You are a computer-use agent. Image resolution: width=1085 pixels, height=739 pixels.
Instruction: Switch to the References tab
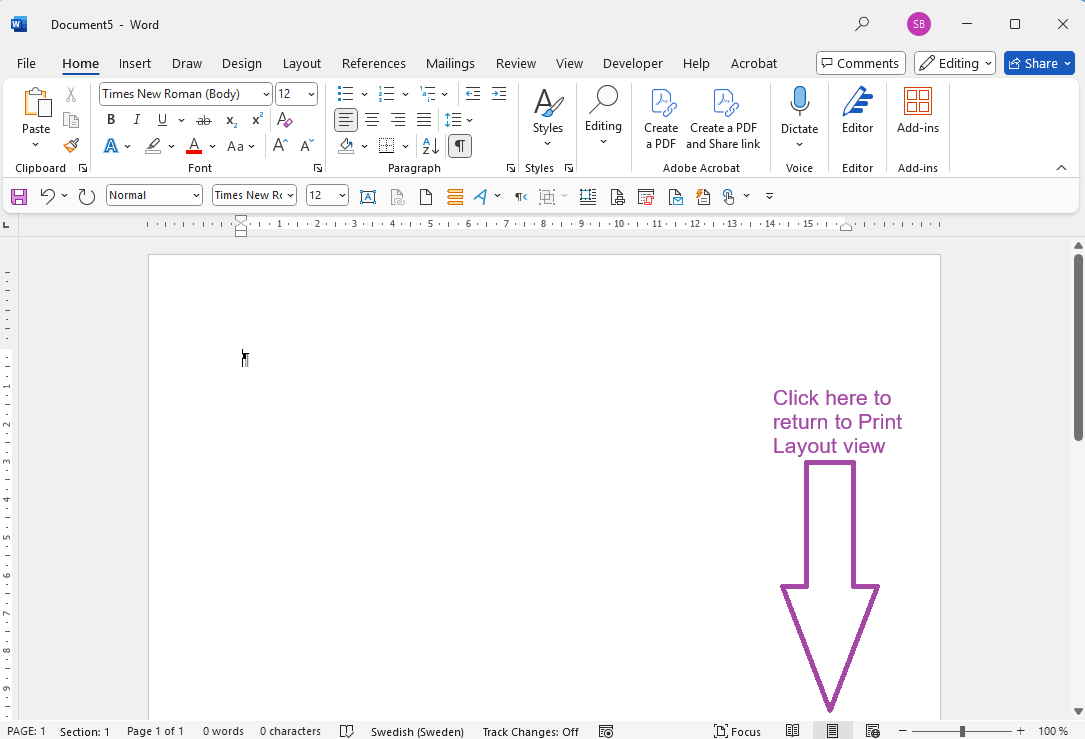point(374,63)
